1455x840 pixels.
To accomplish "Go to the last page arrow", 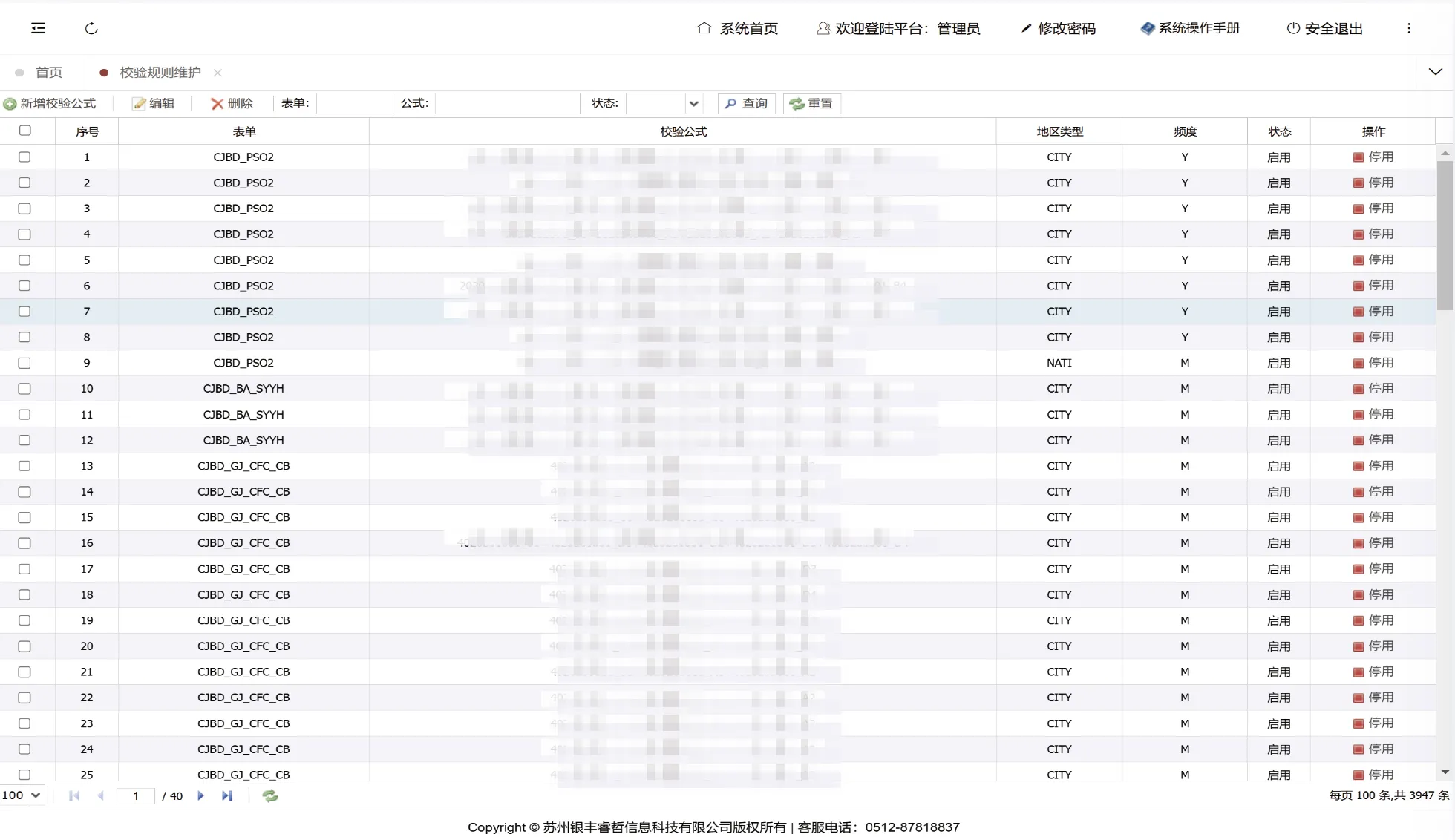I will (x=227, y=795).
